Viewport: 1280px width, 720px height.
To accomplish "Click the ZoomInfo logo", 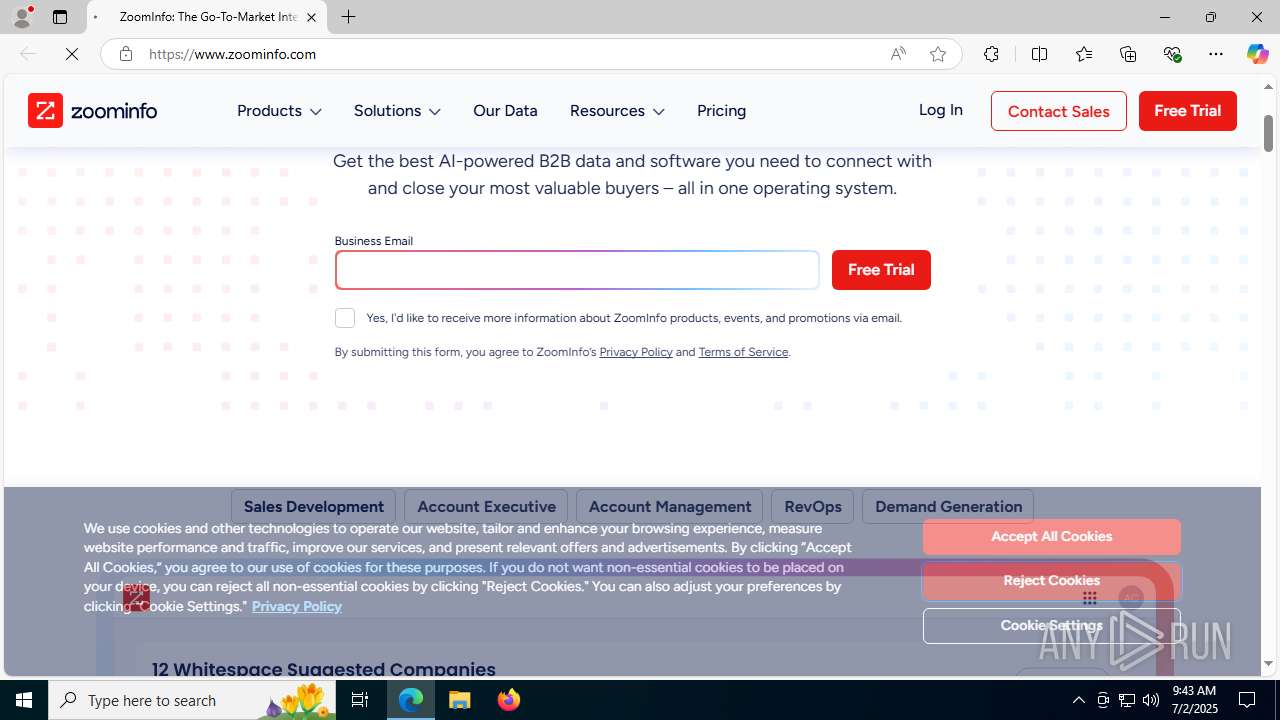I will click(92, 111).
